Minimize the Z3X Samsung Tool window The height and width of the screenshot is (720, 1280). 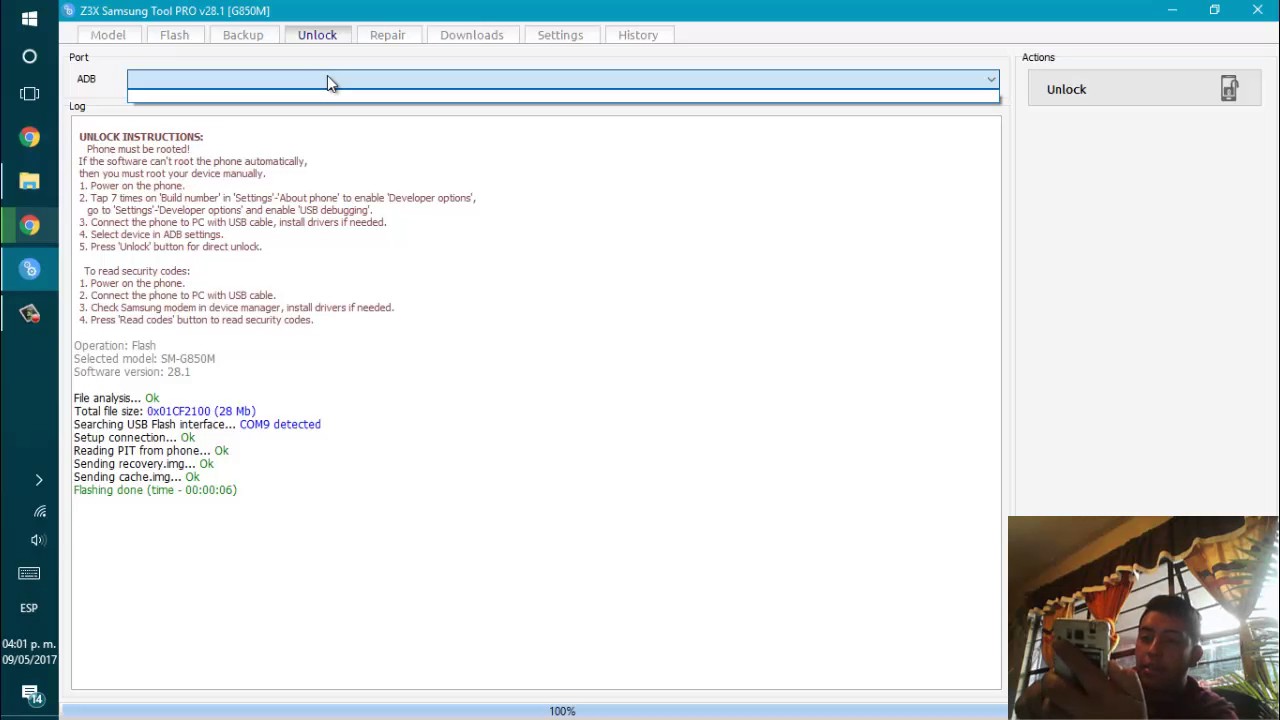coord(1171,10)
